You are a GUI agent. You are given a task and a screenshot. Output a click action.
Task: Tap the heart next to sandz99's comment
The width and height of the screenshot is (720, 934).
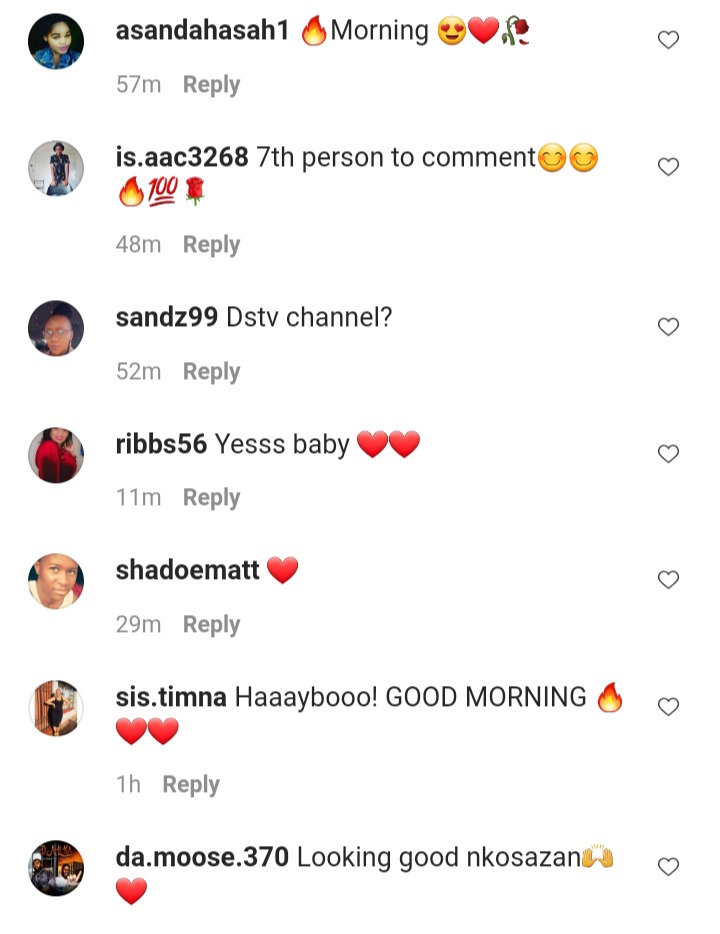[x=668, y=326]
